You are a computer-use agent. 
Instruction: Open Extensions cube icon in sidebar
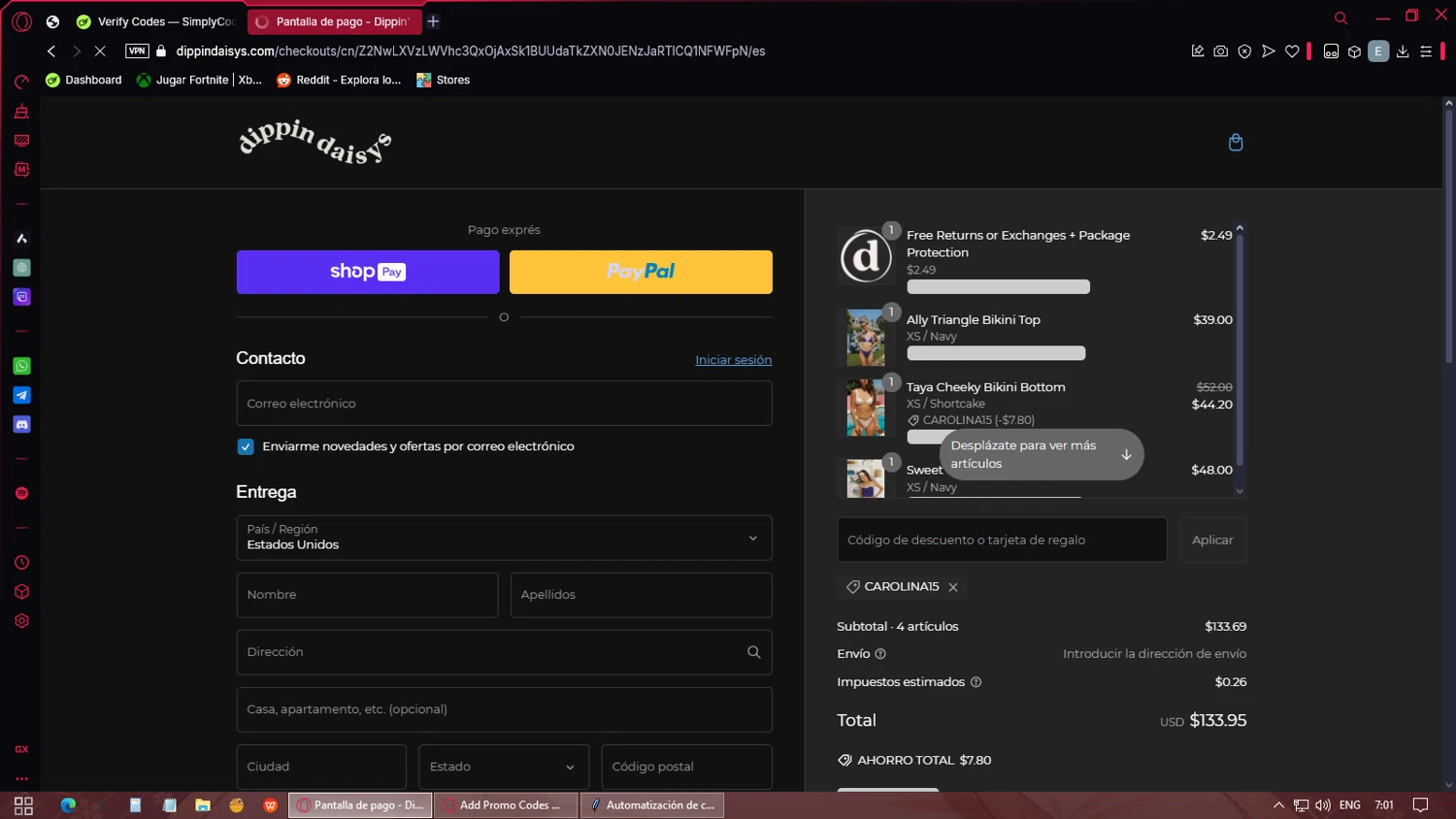21,592
